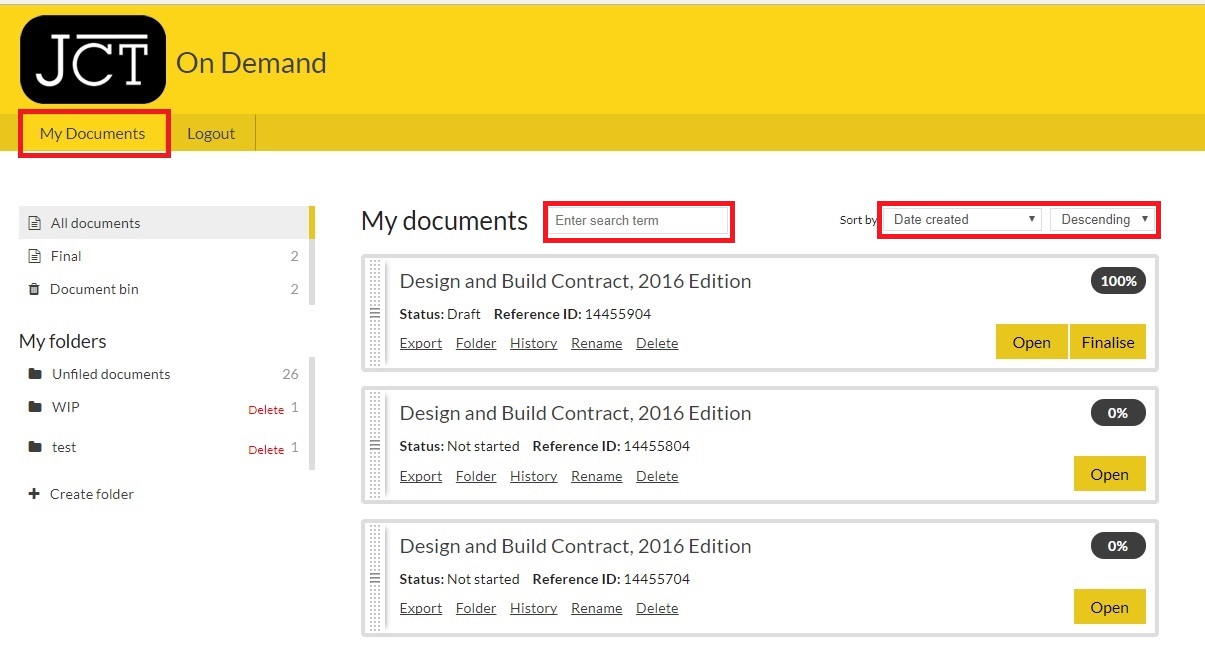This screenshot has height=648, width=1205.
Task: Click the WIP folder icon
Action: tap(35, 407)
